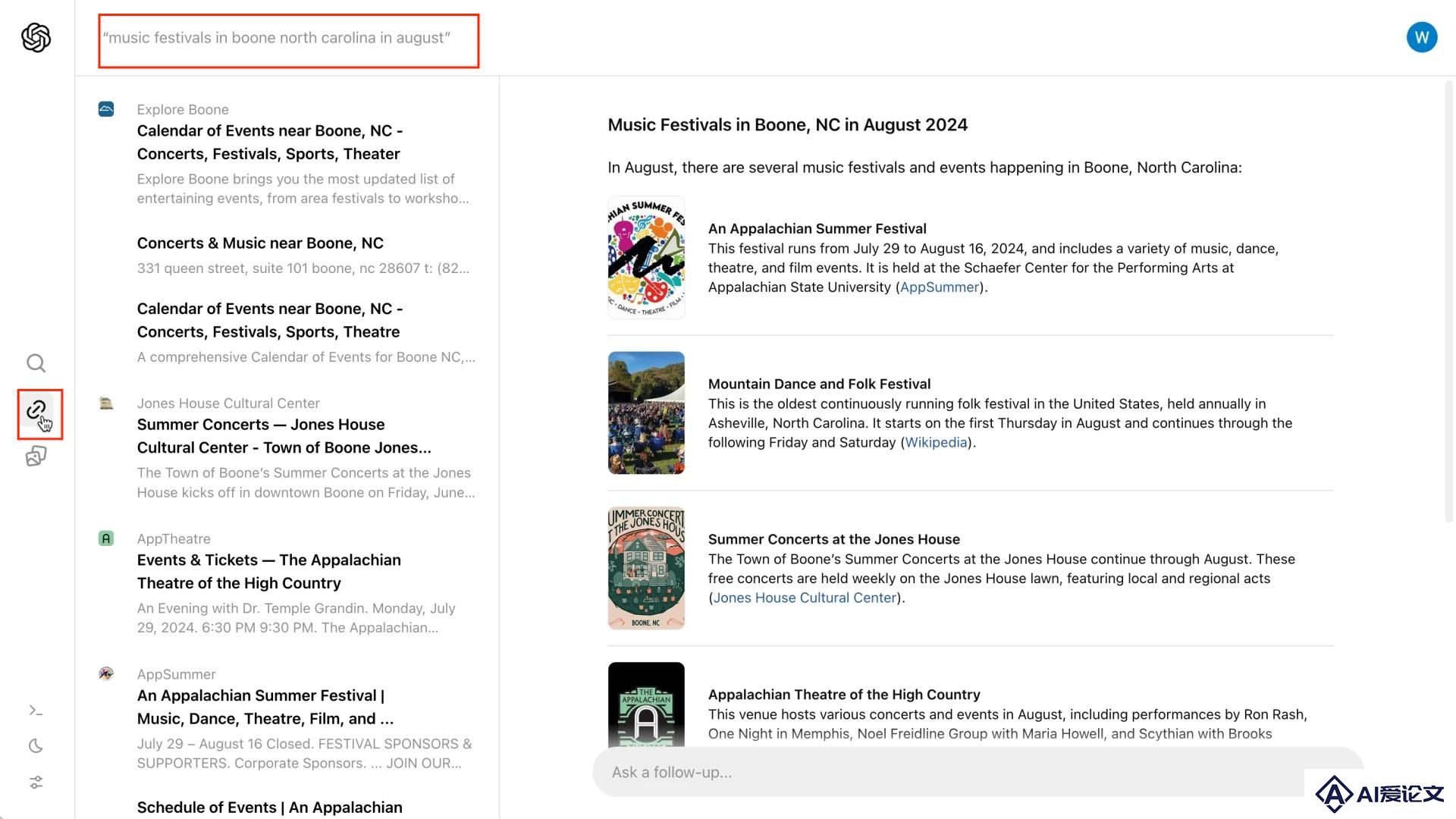Focus the search query field
Image resolution: width=1456 pixels, height=819 pixels.
point(289,40)
